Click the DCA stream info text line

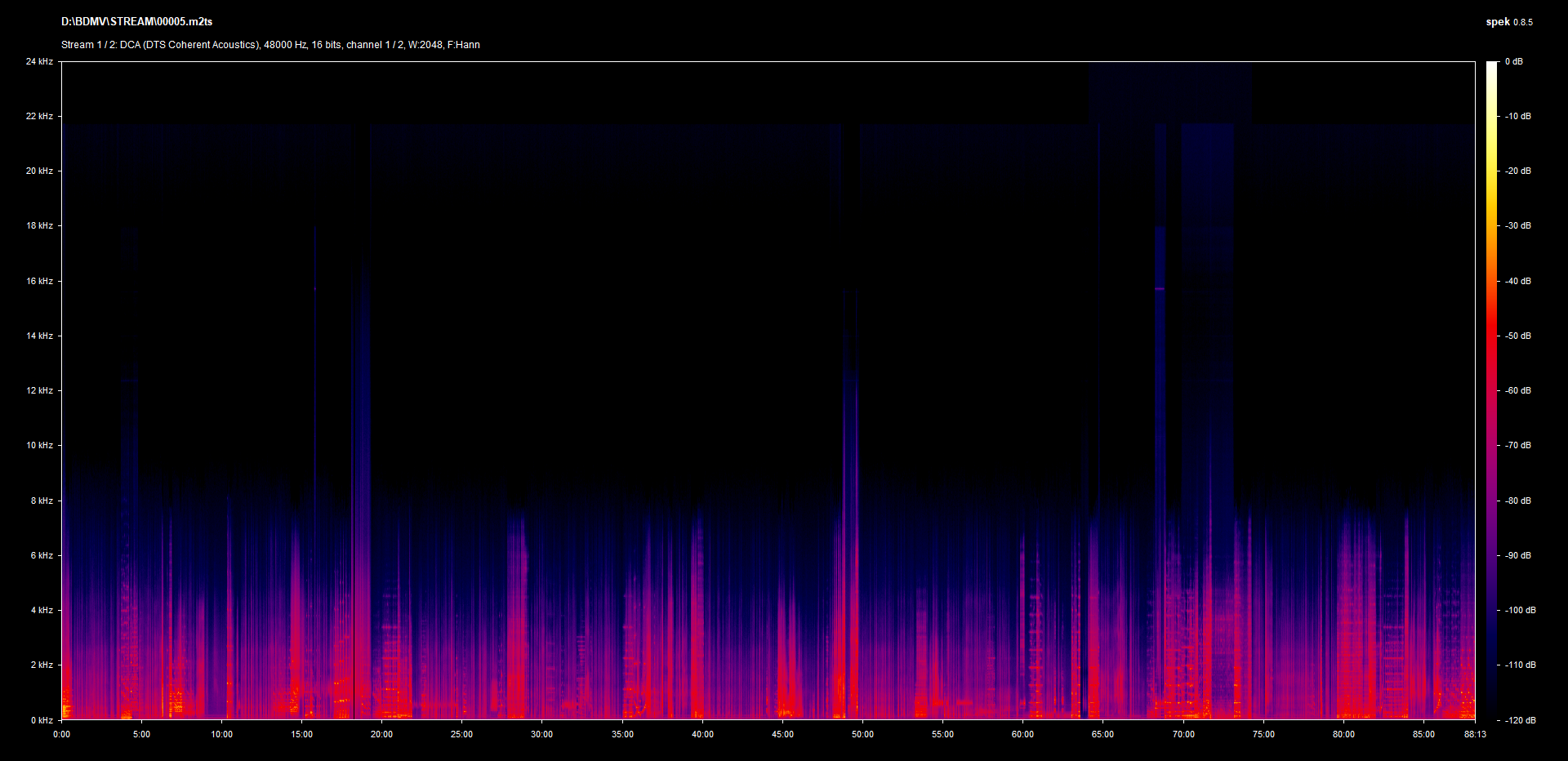(270, 45)
